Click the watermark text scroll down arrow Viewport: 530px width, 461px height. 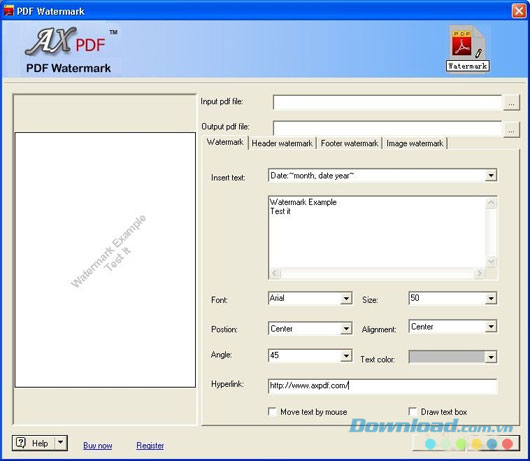point(491,261)
